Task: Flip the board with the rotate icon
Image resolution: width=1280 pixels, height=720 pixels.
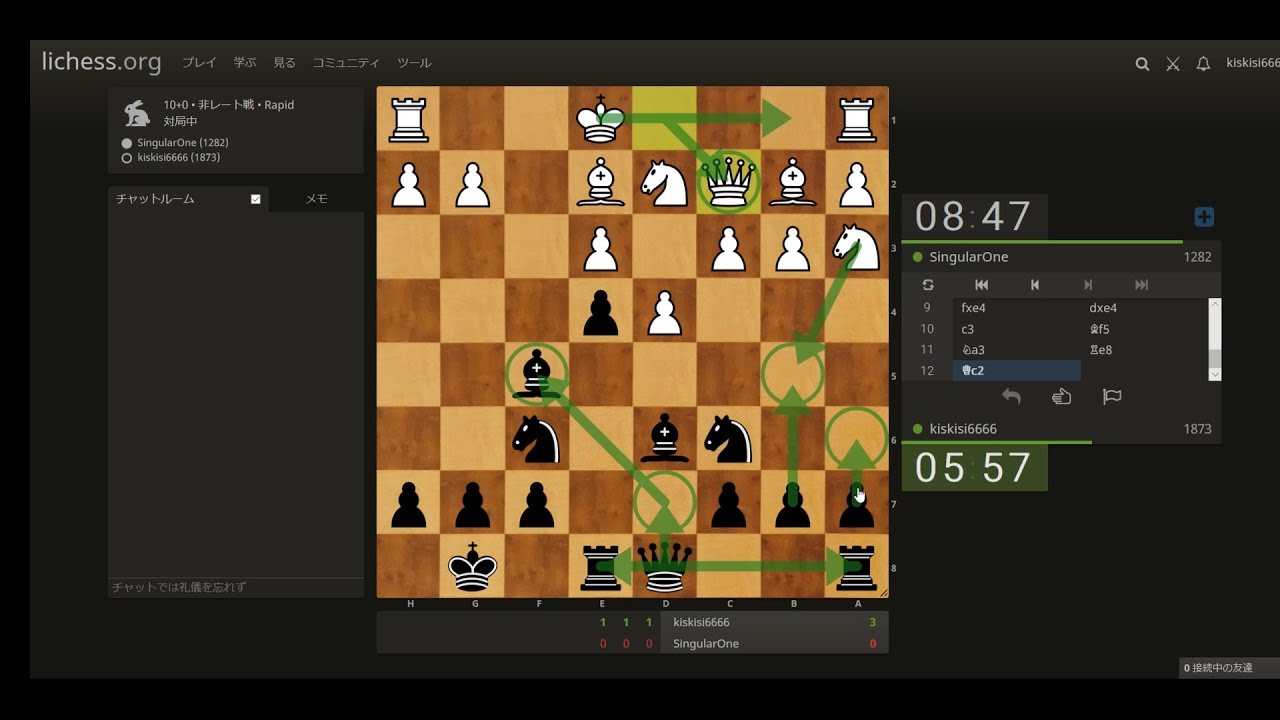Action: pyautogui.click(x=928, y=285)
